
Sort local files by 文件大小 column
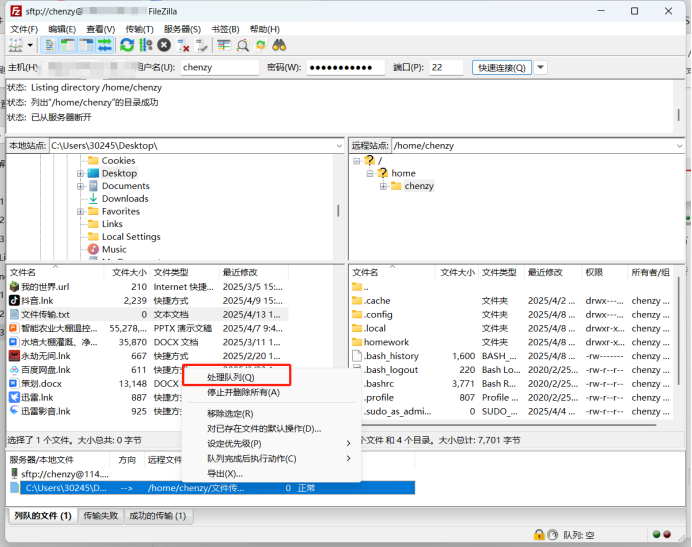tap(128, 272)
